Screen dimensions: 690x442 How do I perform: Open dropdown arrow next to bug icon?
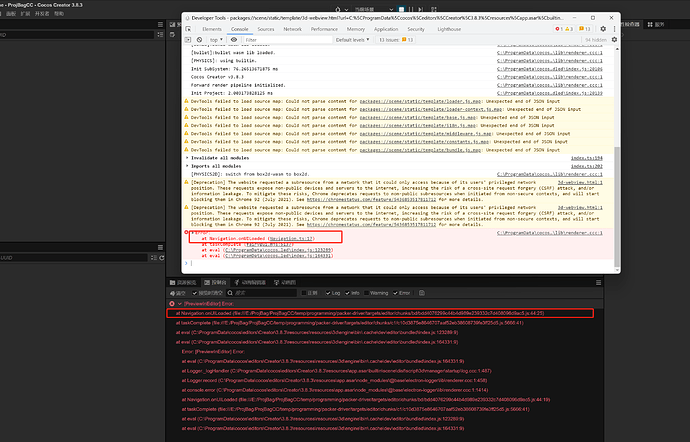(346, 9)
